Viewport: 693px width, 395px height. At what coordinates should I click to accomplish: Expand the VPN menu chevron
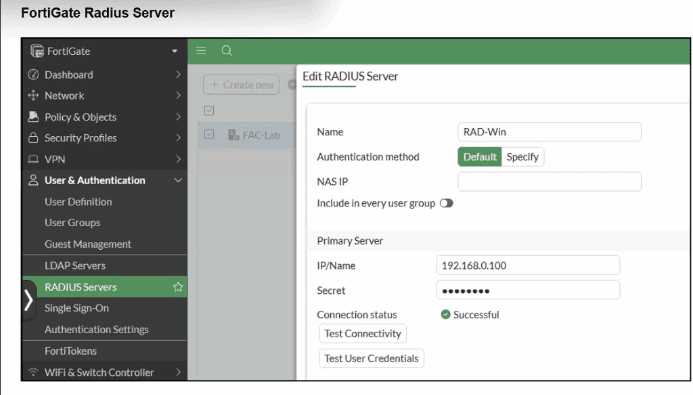click(x=178, y=159)
